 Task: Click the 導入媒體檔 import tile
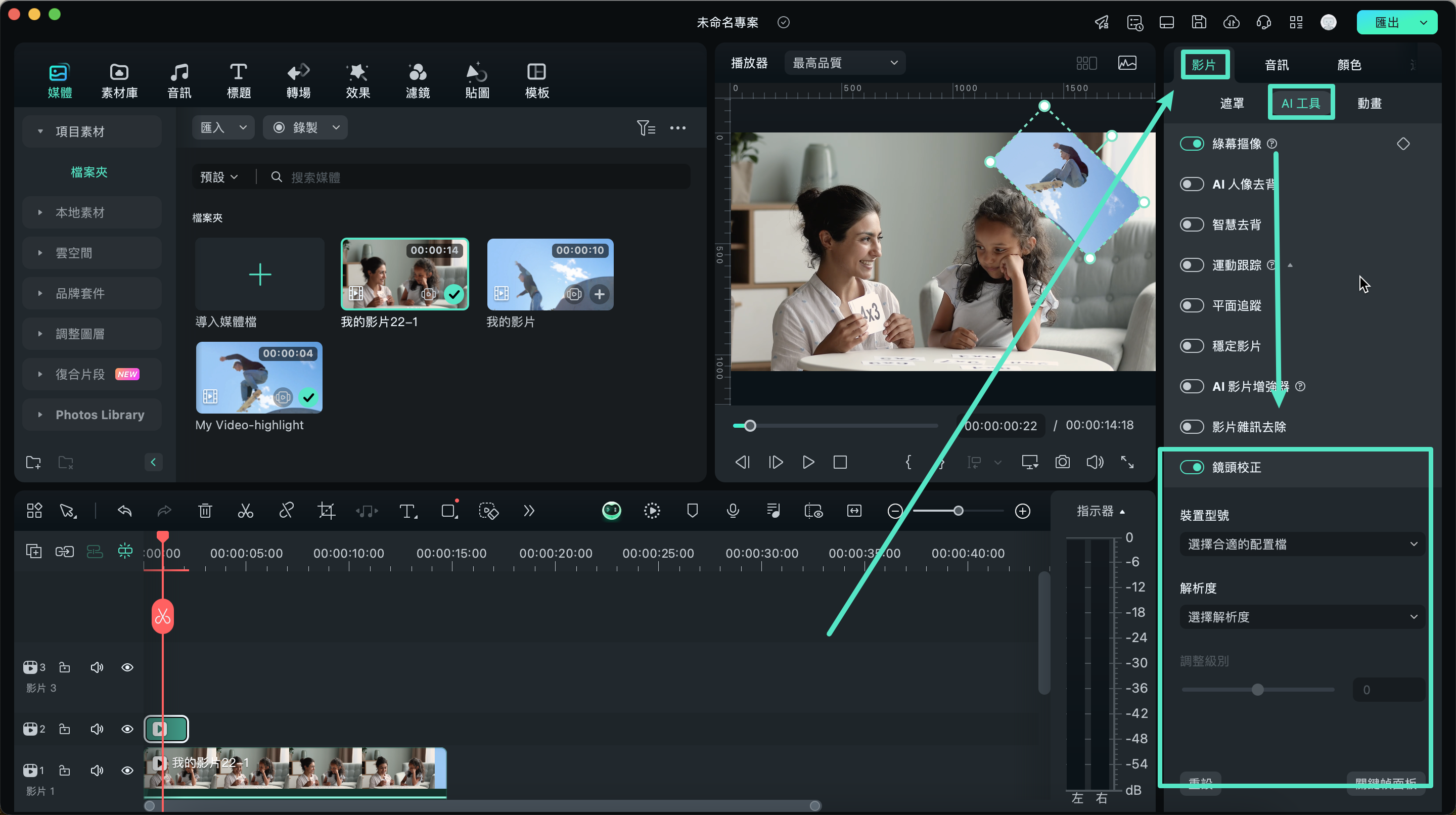point(259,275)
